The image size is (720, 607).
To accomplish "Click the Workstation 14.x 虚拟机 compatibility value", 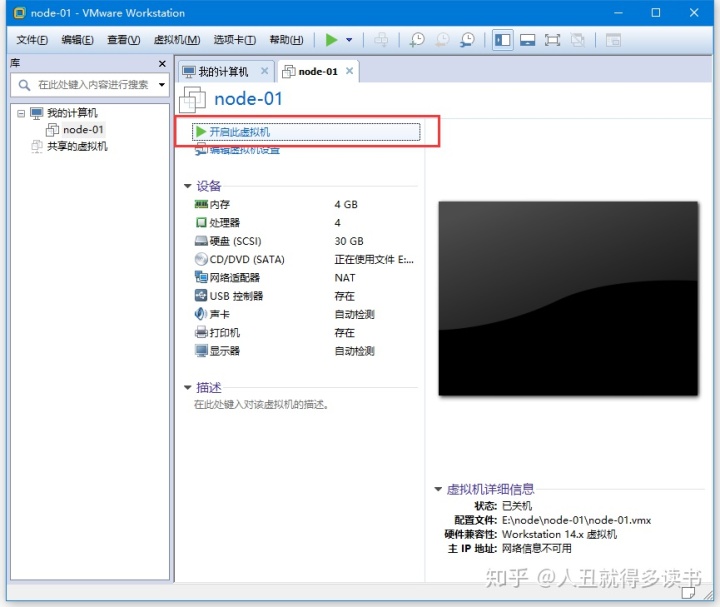I will point(559,534).
